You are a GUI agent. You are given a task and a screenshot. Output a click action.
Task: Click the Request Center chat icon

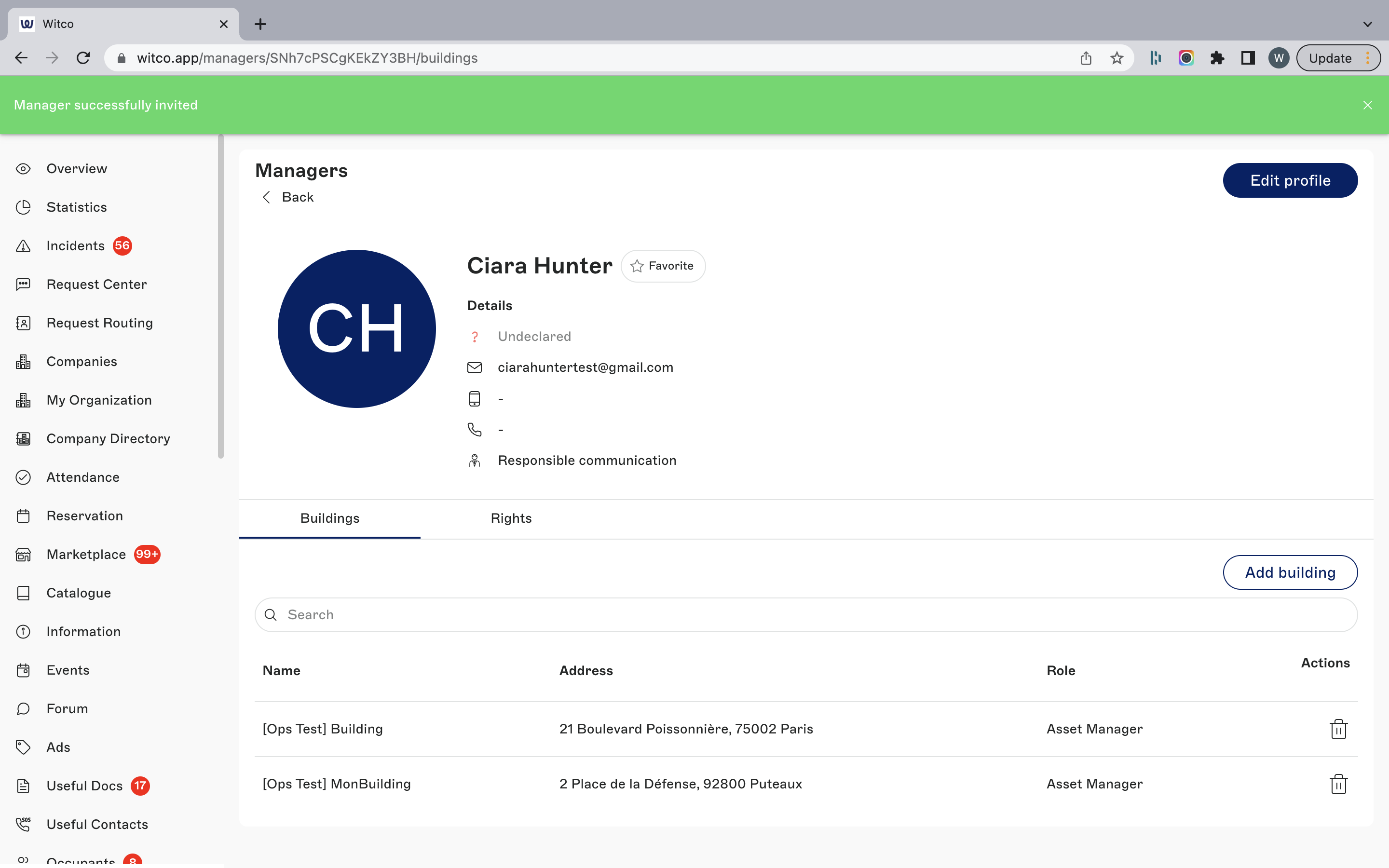pos(23,284)
